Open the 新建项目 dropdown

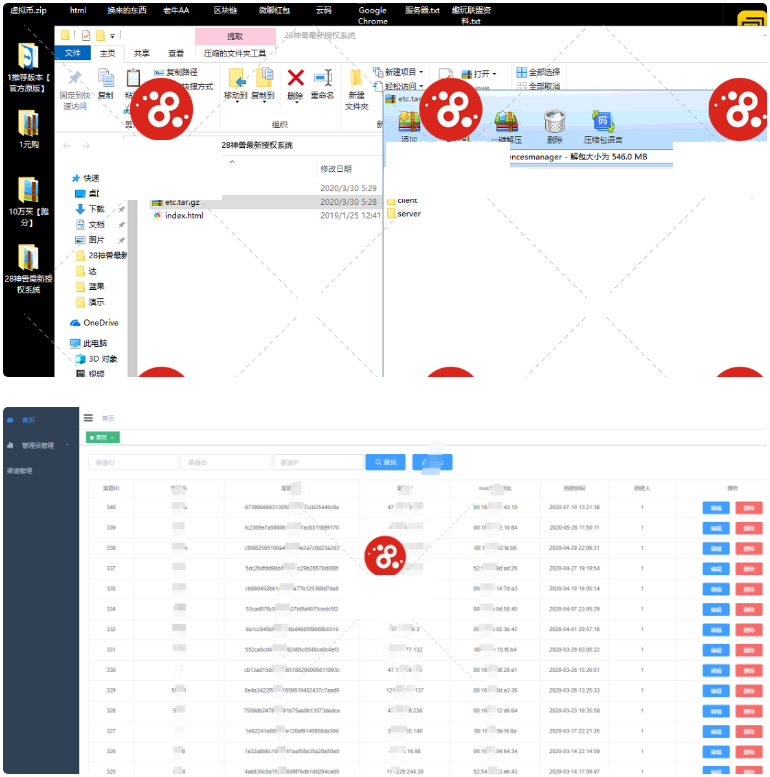399,72
